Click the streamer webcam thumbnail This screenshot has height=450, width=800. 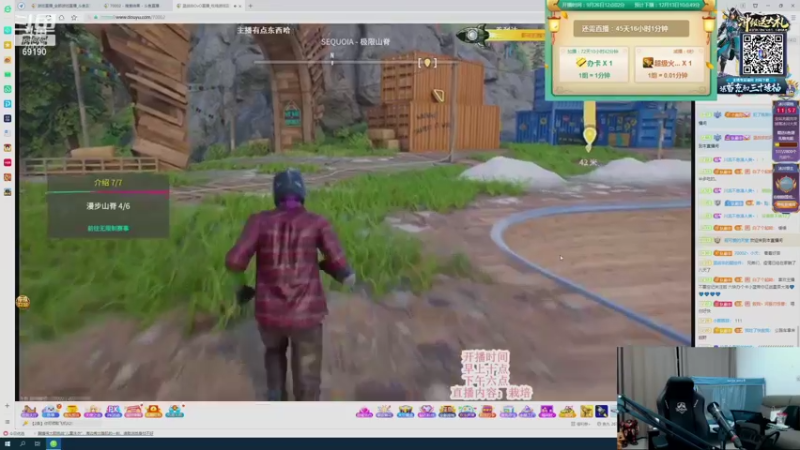708,398
